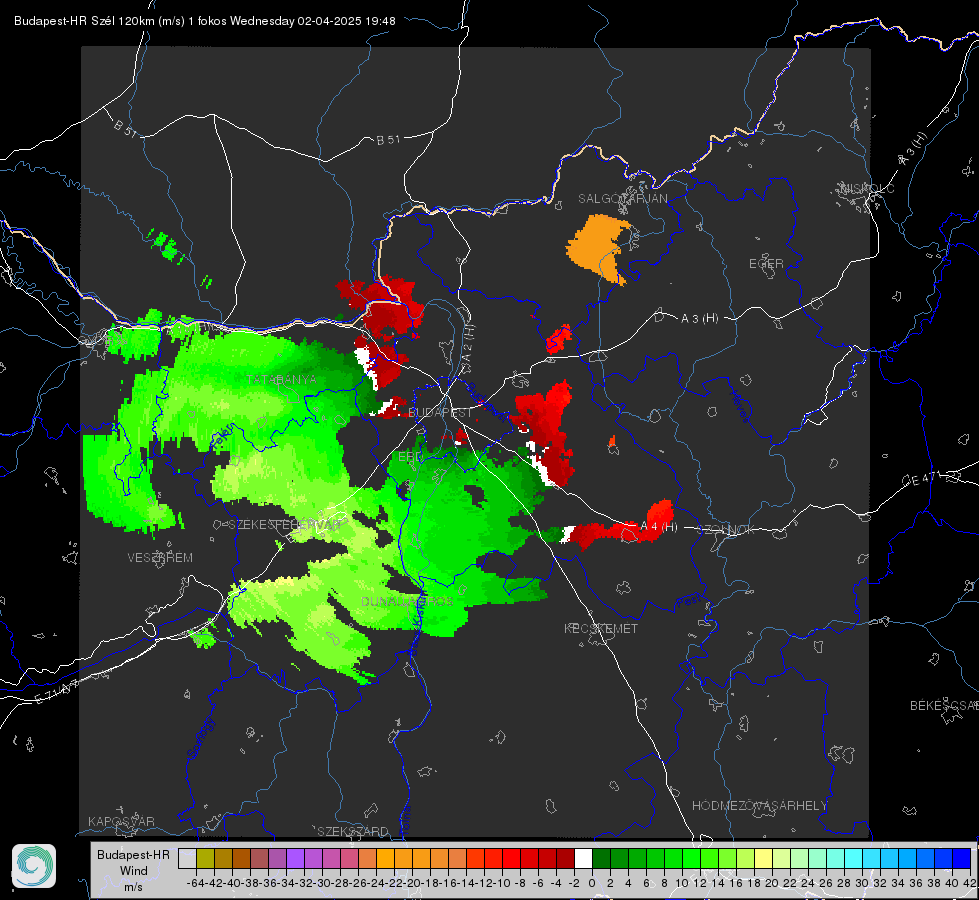Click the 'Budapest-HR Wind m/s' legend title
The height and width of the screenshot is (900, 979).
click(133, 870)
